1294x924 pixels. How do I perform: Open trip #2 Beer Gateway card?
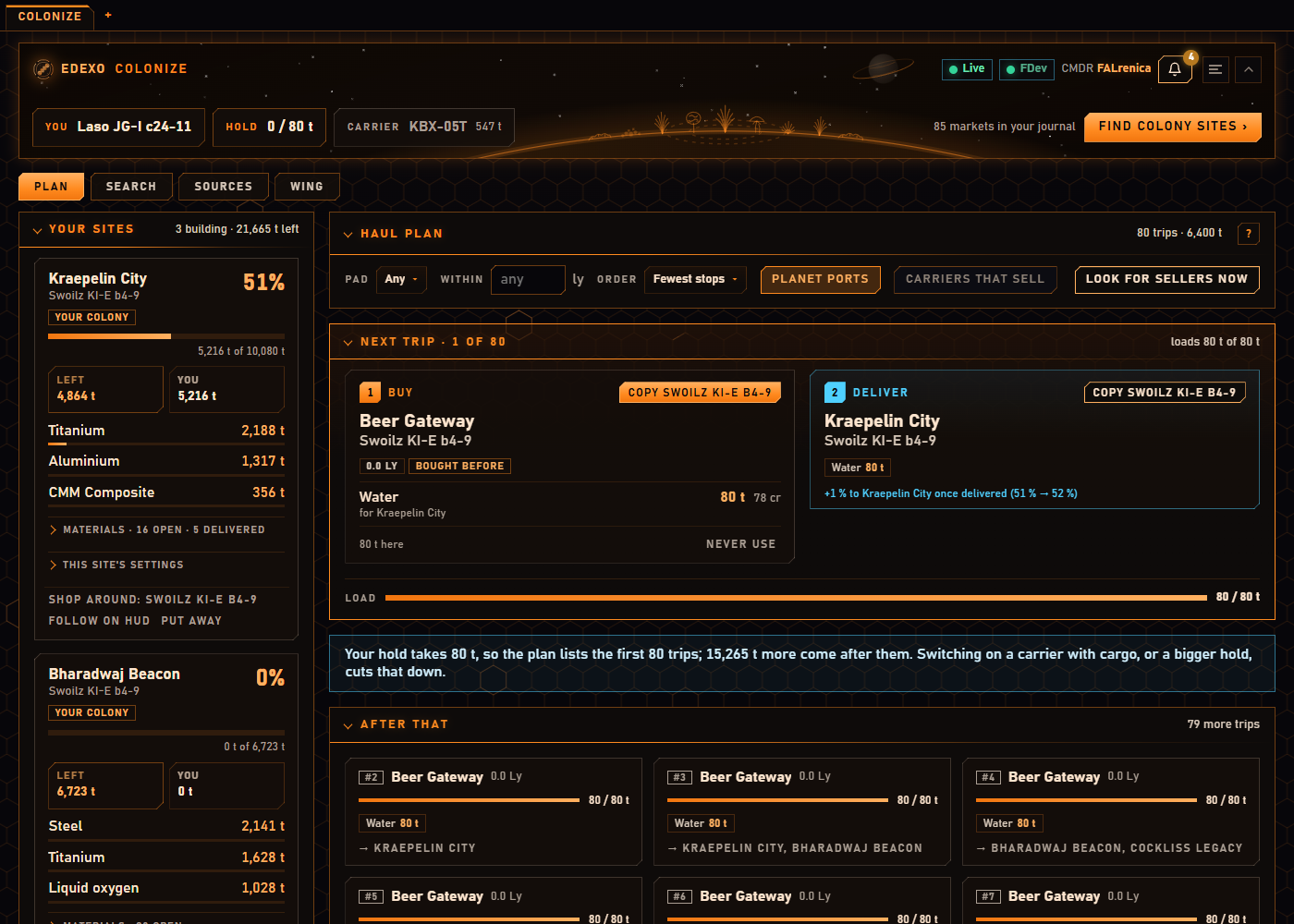[x=494, y=811]
